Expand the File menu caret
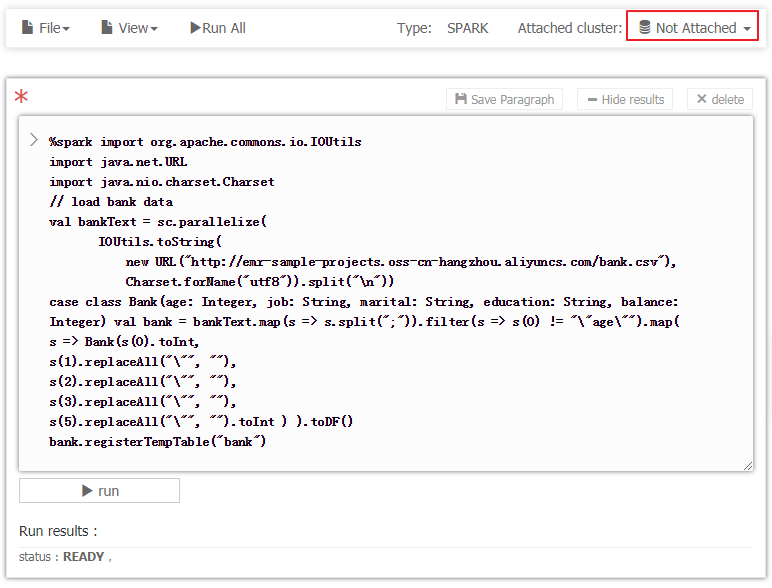Screen dimensions: 772x588 tap(66, 29)
